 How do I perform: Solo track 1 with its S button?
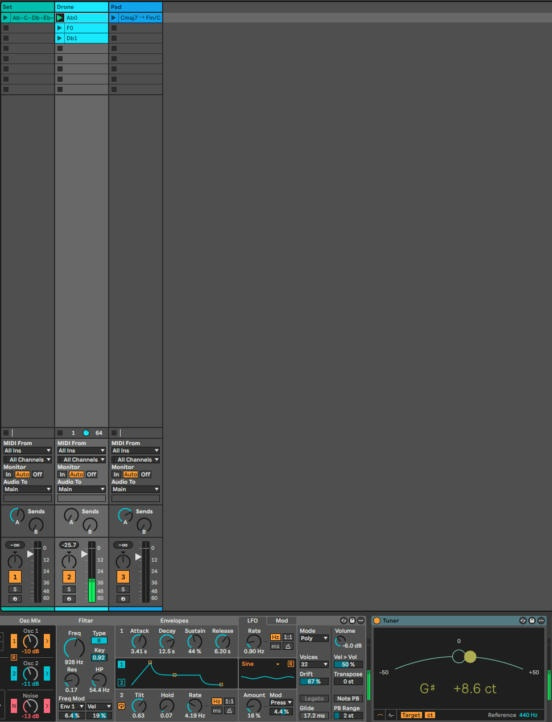(15, 589)
